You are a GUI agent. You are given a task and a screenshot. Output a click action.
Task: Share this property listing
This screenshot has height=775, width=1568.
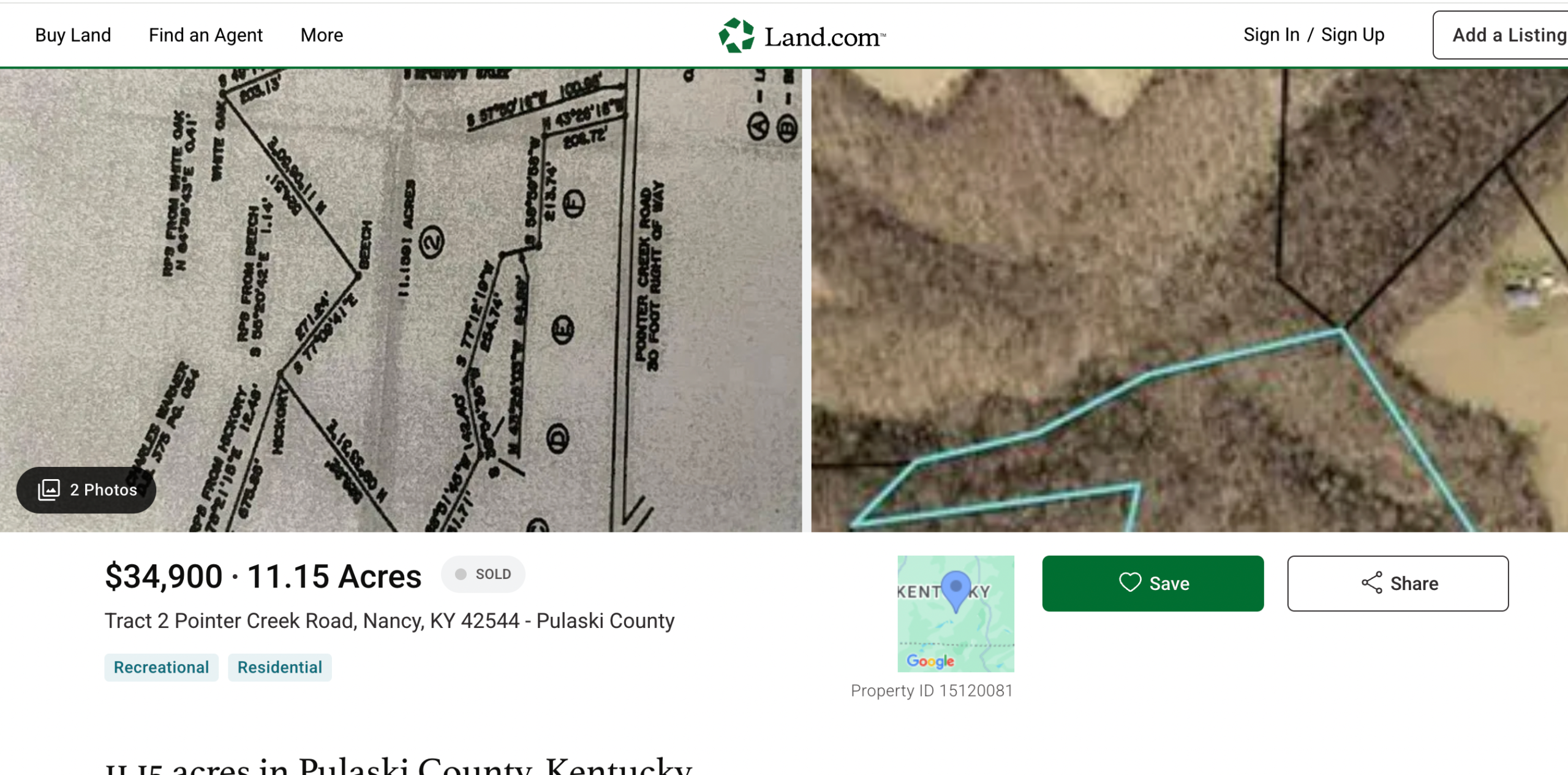pyautogui.click(x=1398, y=583)
